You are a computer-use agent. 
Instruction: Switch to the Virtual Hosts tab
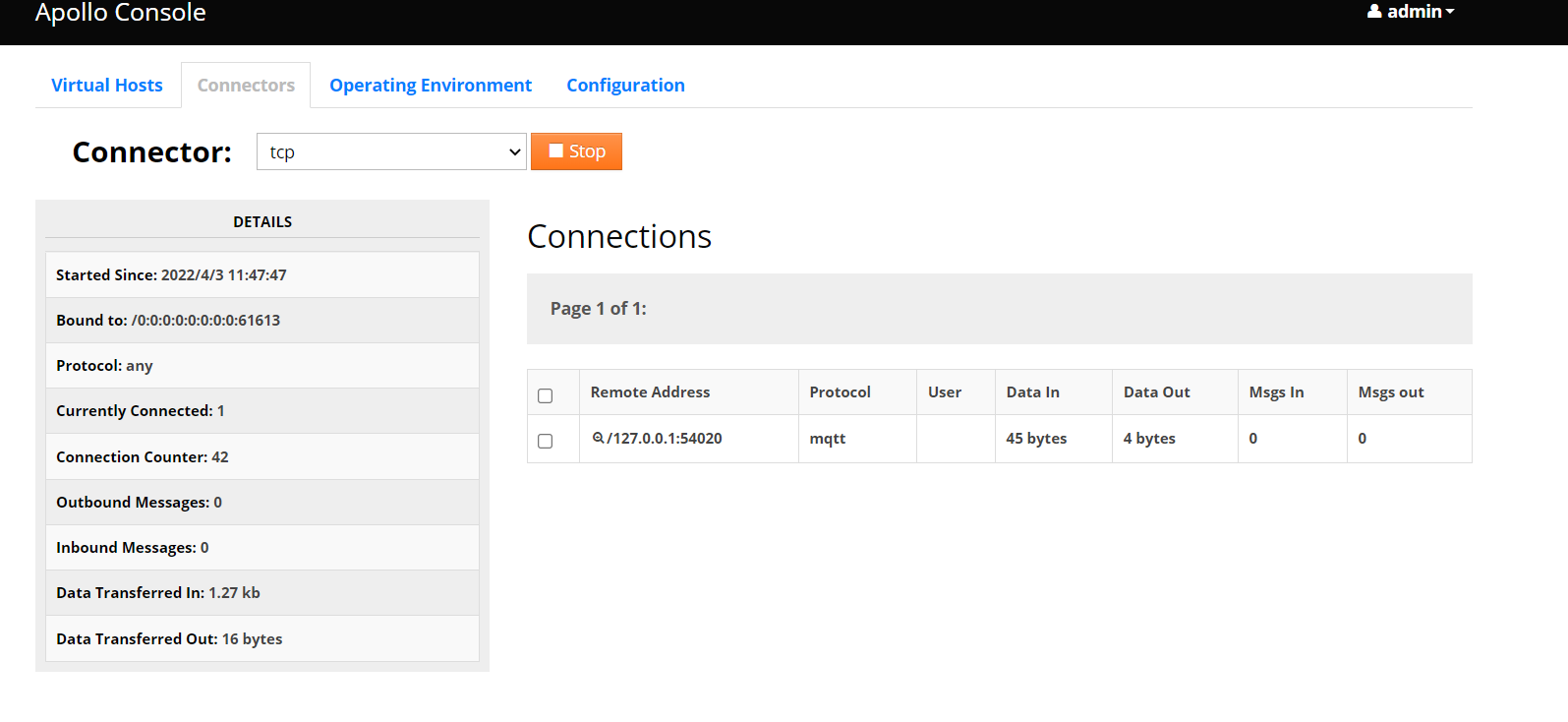click(x=107, y=86)
